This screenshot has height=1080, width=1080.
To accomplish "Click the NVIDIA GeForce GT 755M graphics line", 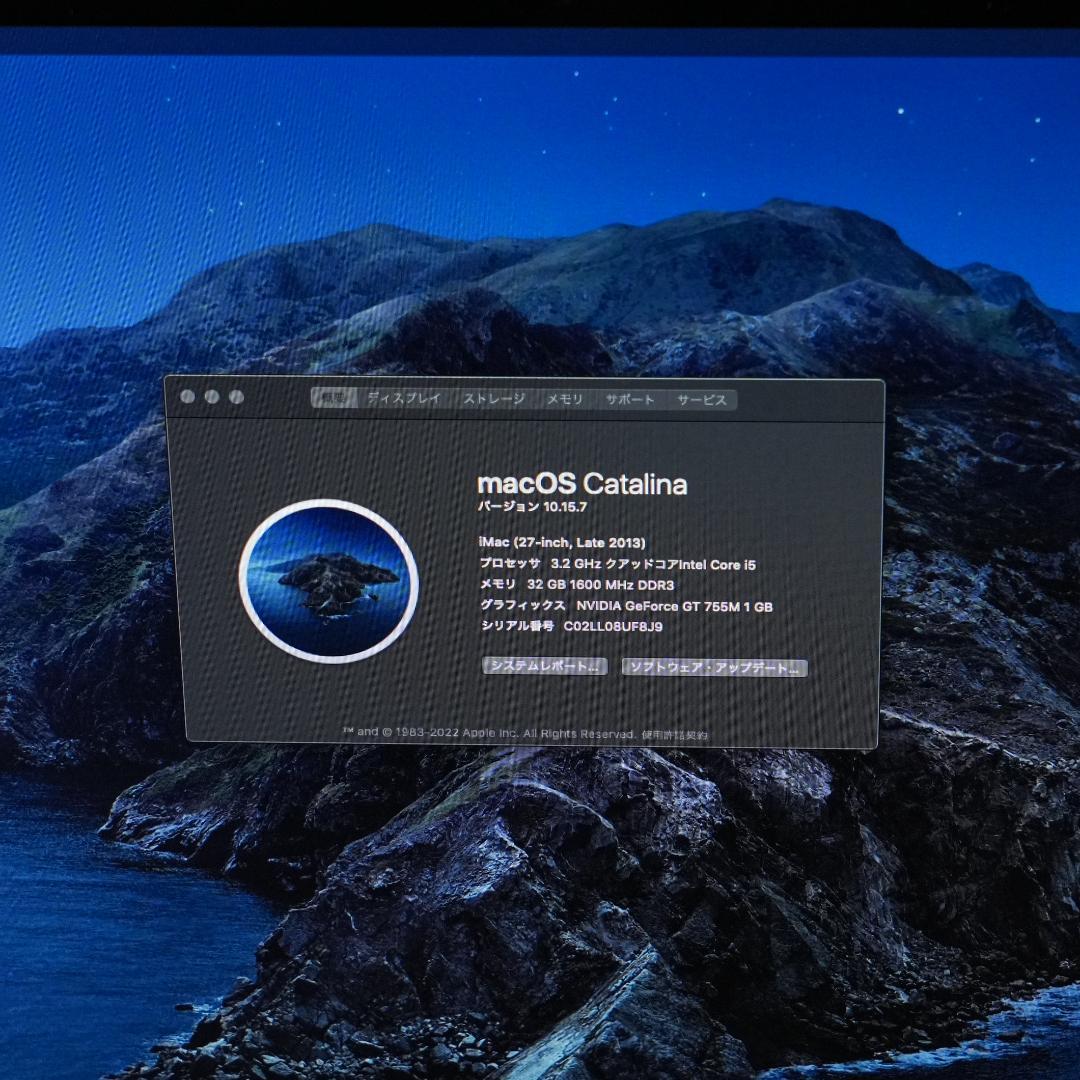I will (674, 606).
